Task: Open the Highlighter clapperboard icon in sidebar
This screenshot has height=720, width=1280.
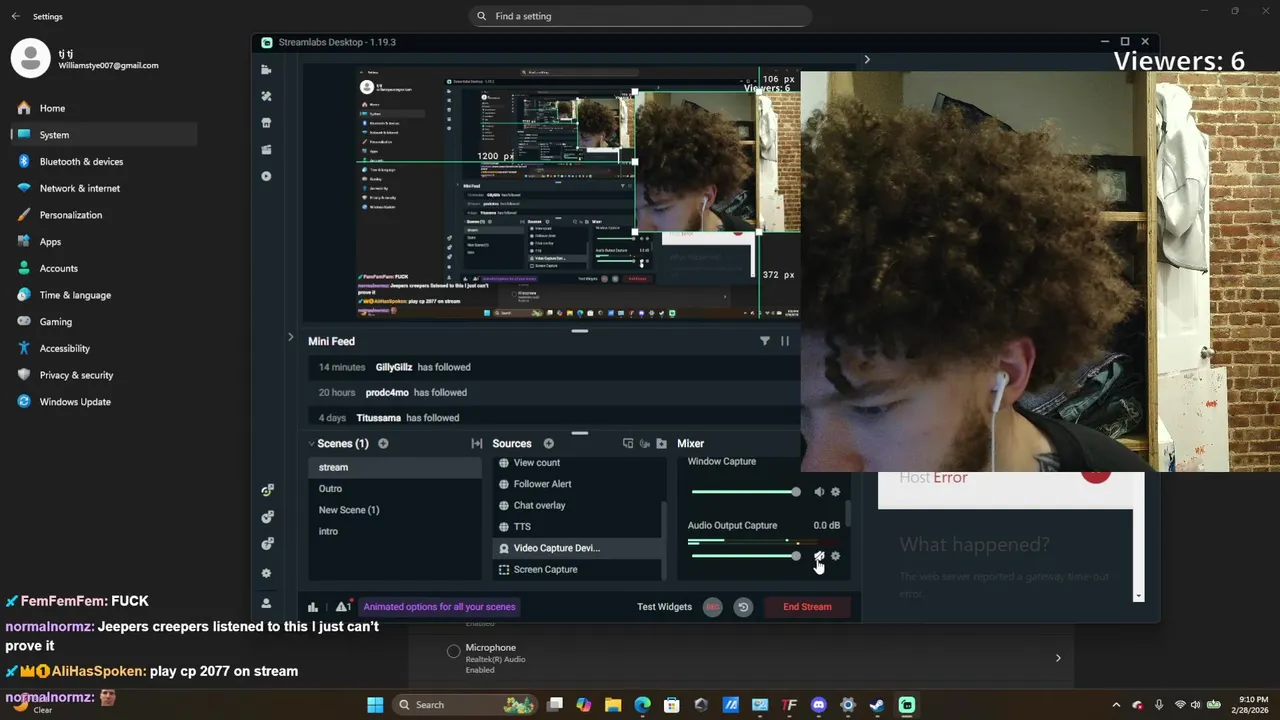Action: (x=266, y=150)
